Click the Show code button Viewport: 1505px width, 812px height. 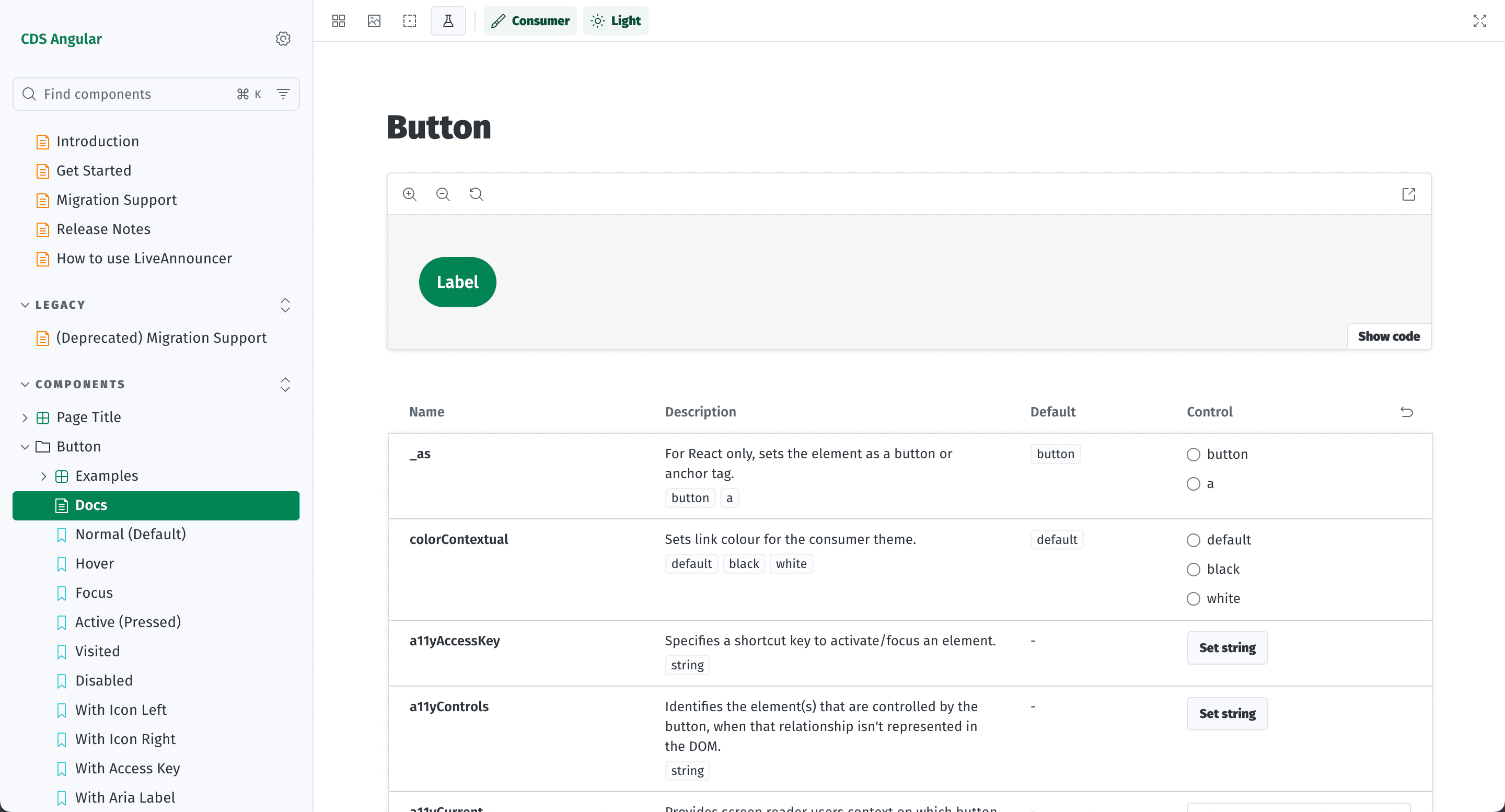pos(1389,337)
